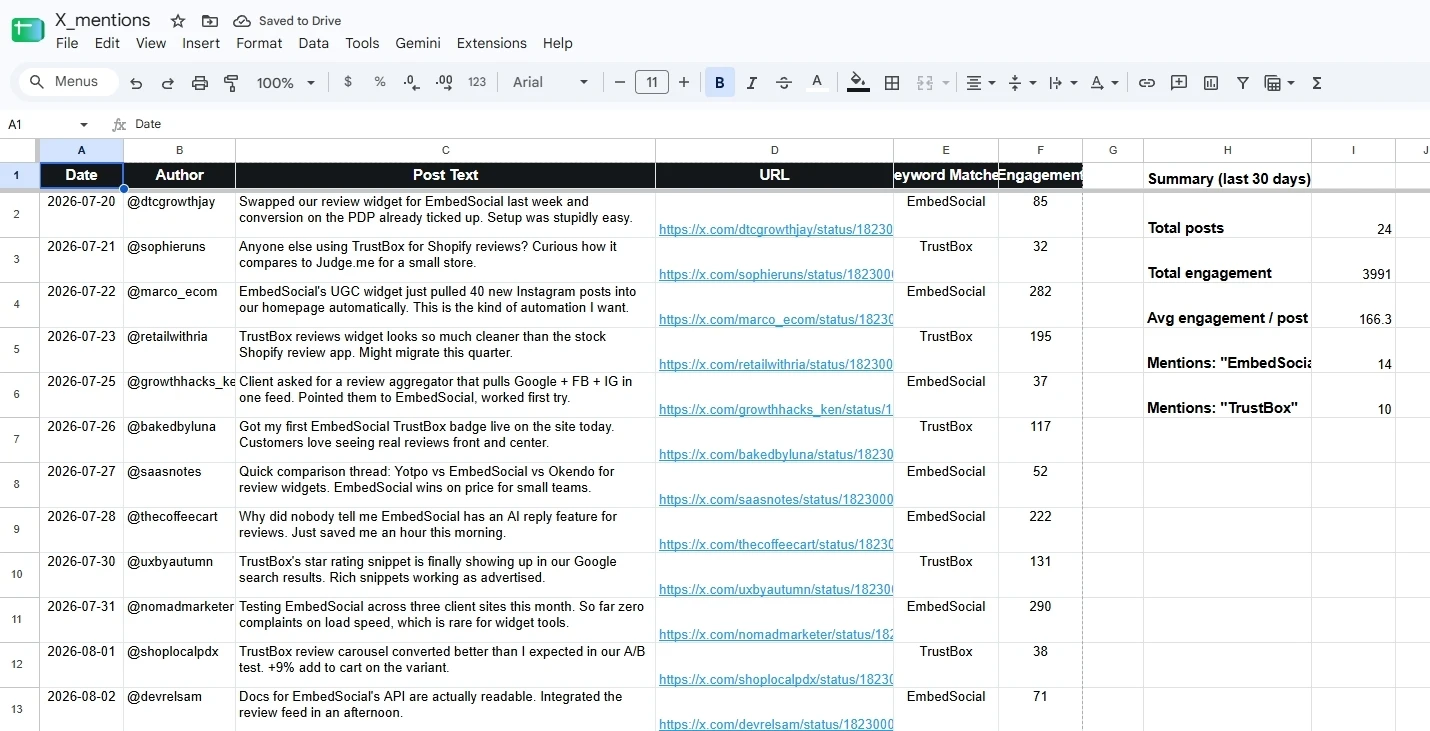This screenshot has width=1430, height=731.
Task: Open the Data menu
Action: [314, 43]
